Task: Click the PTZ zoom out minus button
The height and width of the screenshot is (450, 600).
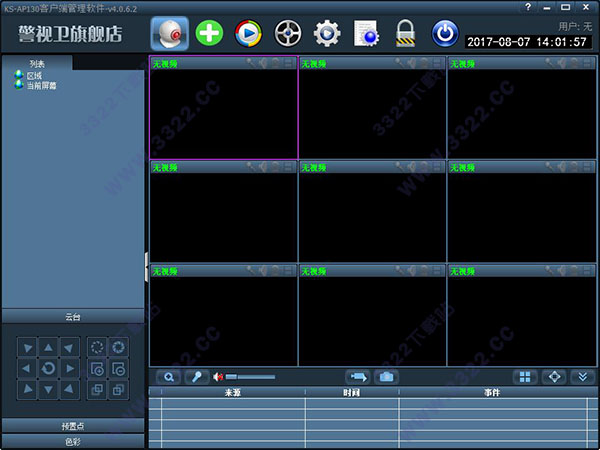Action: point(118,368)
